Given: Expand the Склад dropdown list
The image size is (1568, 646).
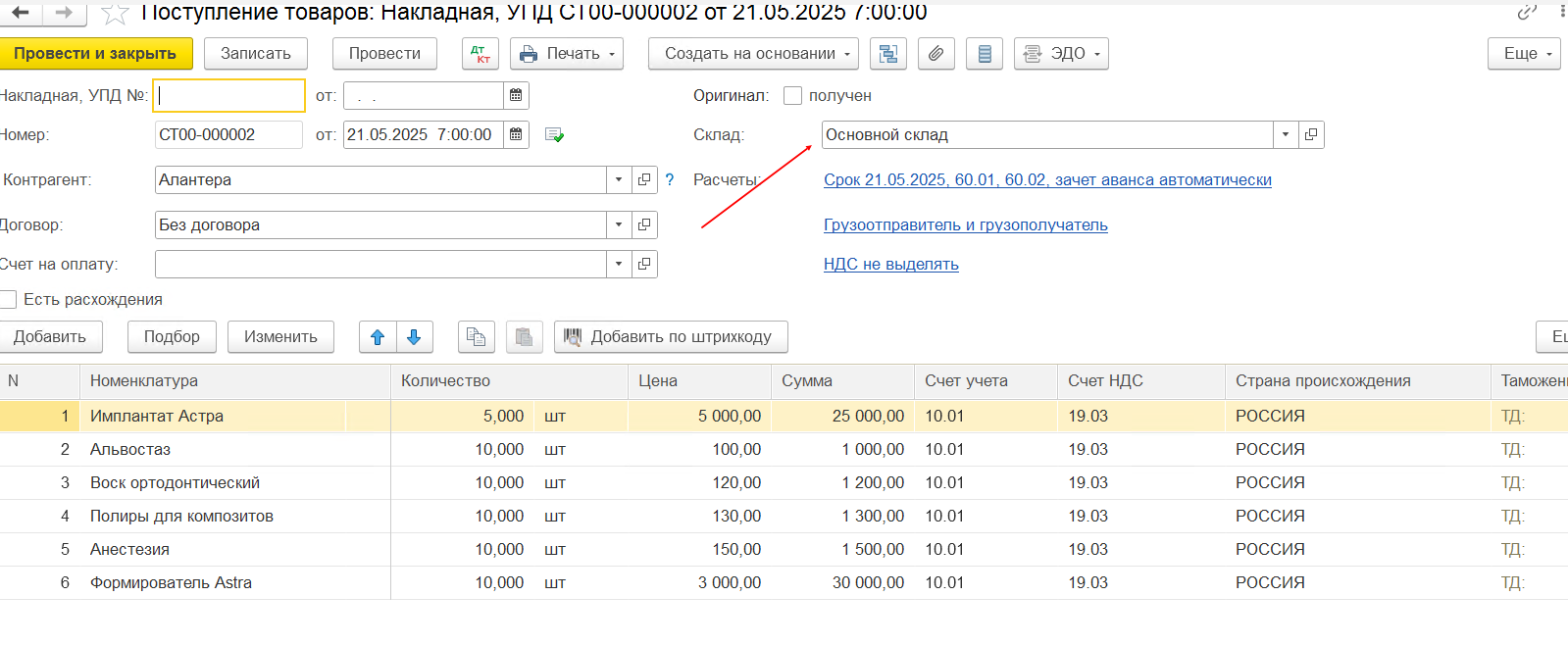Looking at the screenshot, I should [1286, 134].
